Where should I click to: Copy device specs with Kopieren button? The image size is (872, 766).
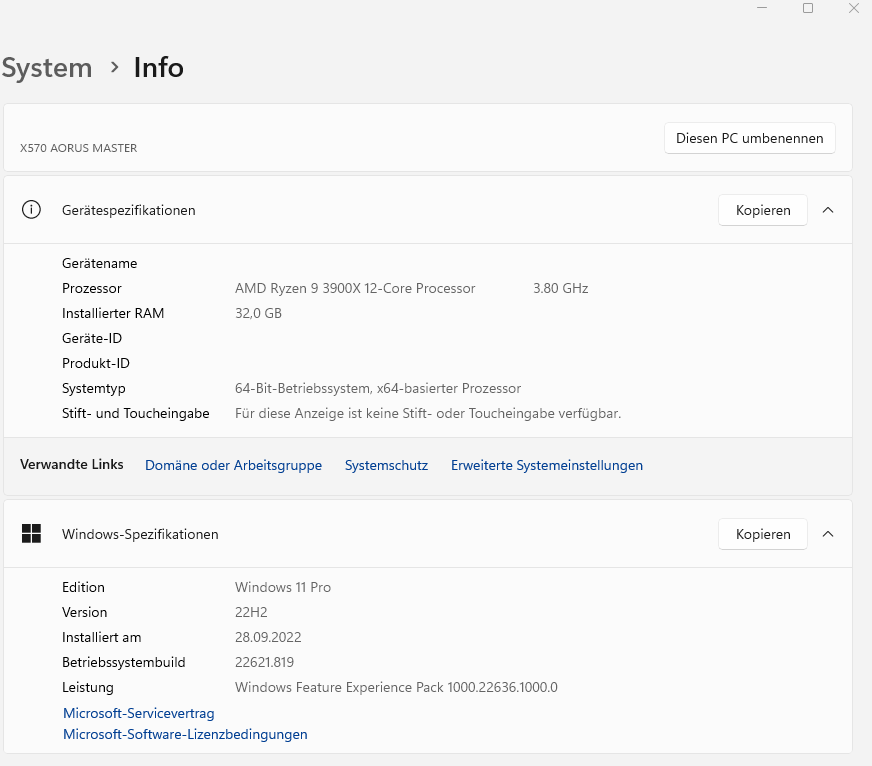(763, 210)
